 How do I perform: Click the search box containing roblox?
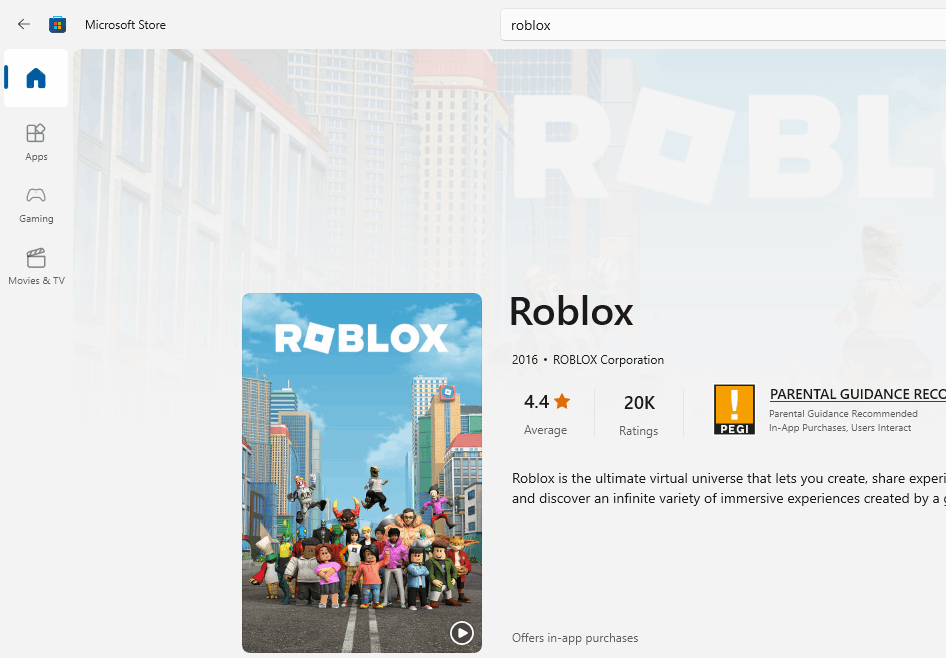pyautogui.click(x=723, y=25)
